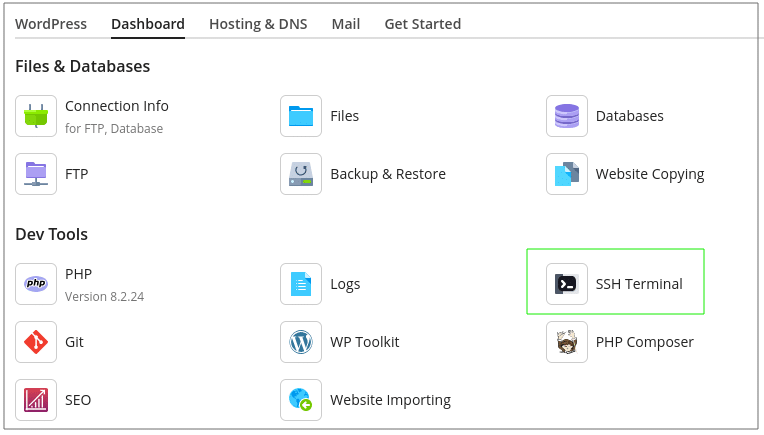764x435 pixels.
Task: Click the FTP link text
Action: pos(76,174)
